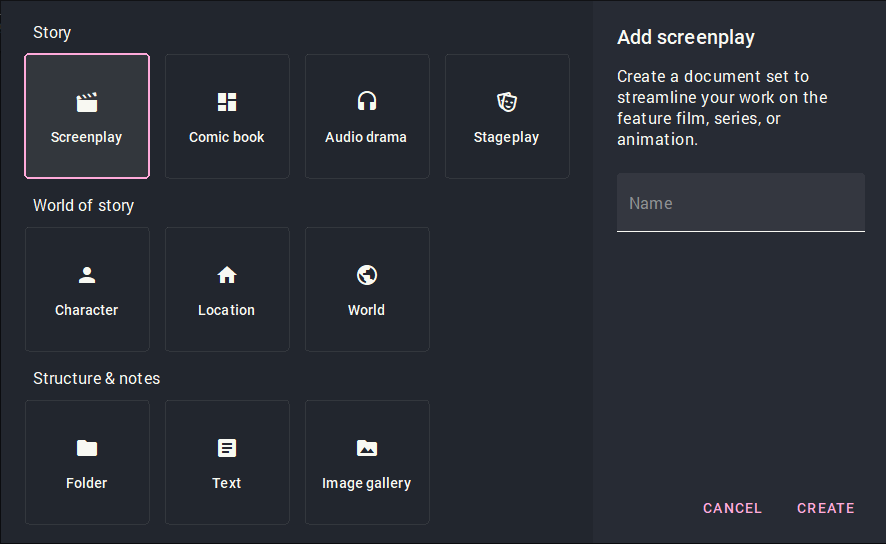Click the 'Text' card label

coord(227,483)
